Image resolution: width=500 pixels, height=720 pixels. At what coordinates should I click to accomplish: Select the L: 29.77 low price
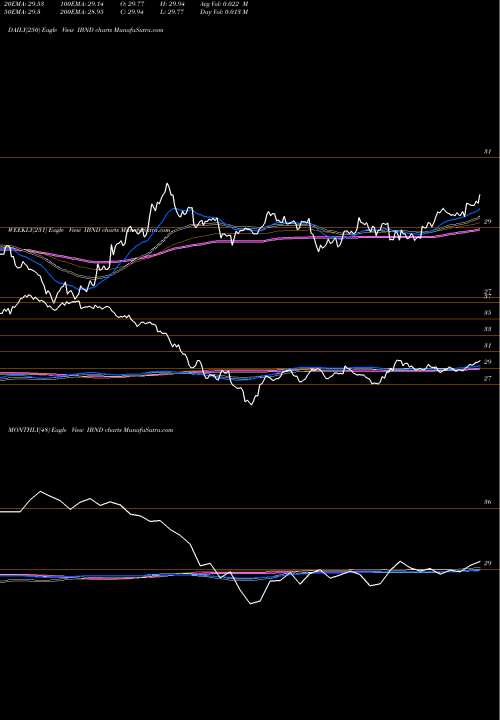pos(172,12)
